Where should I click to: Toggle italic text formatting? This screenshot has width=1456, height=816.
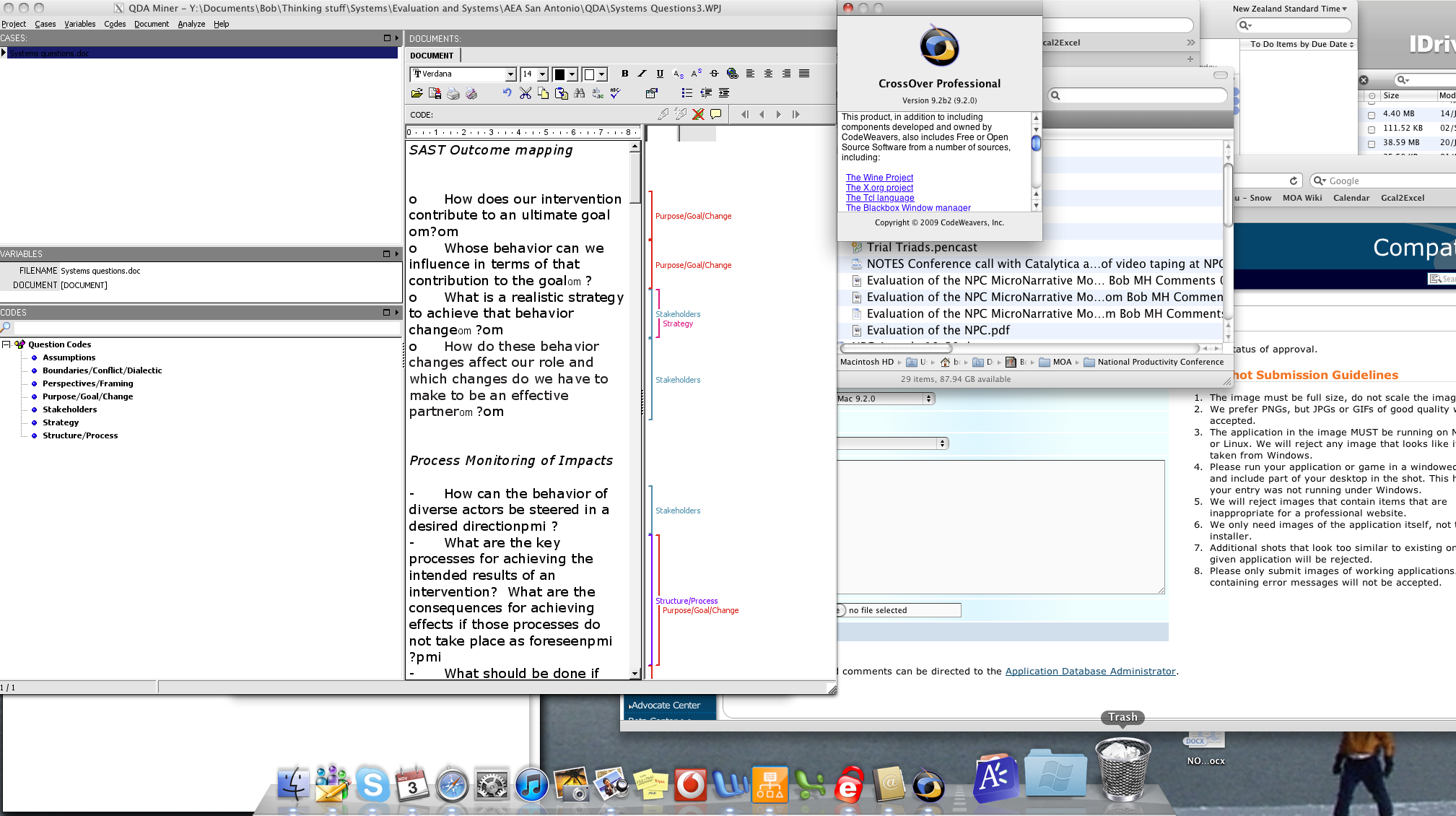tap(642, 74)
